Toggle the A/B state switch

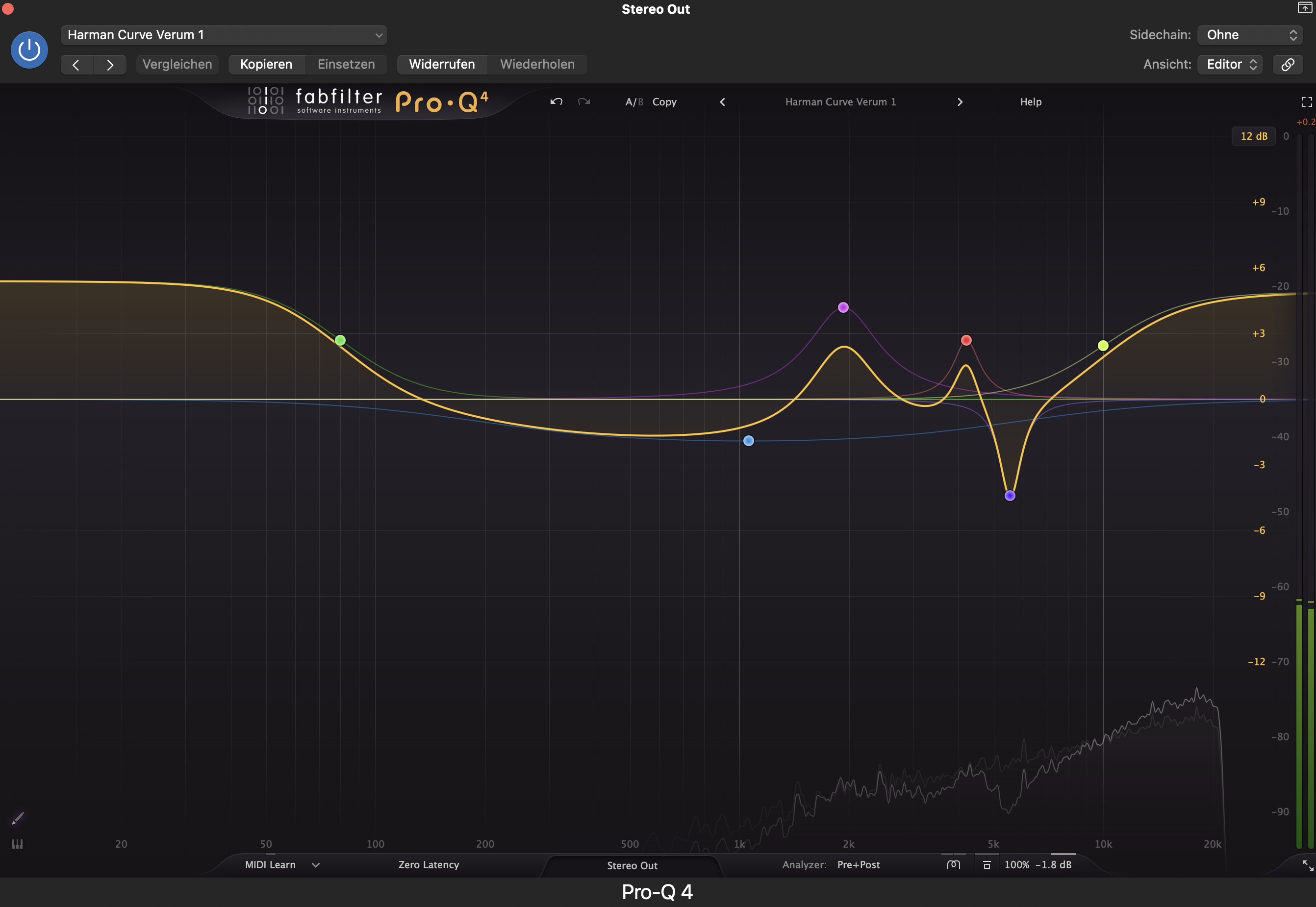pyautogui.click(x=633, y=101)
